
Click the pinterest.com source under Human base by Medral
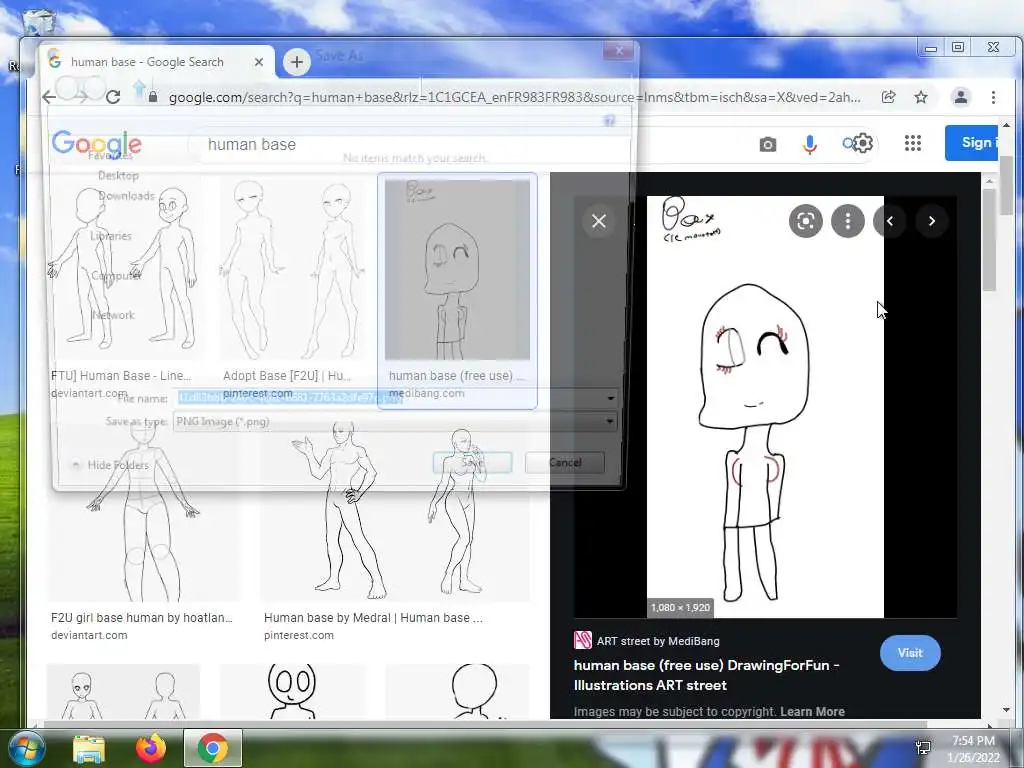[298, 635]
